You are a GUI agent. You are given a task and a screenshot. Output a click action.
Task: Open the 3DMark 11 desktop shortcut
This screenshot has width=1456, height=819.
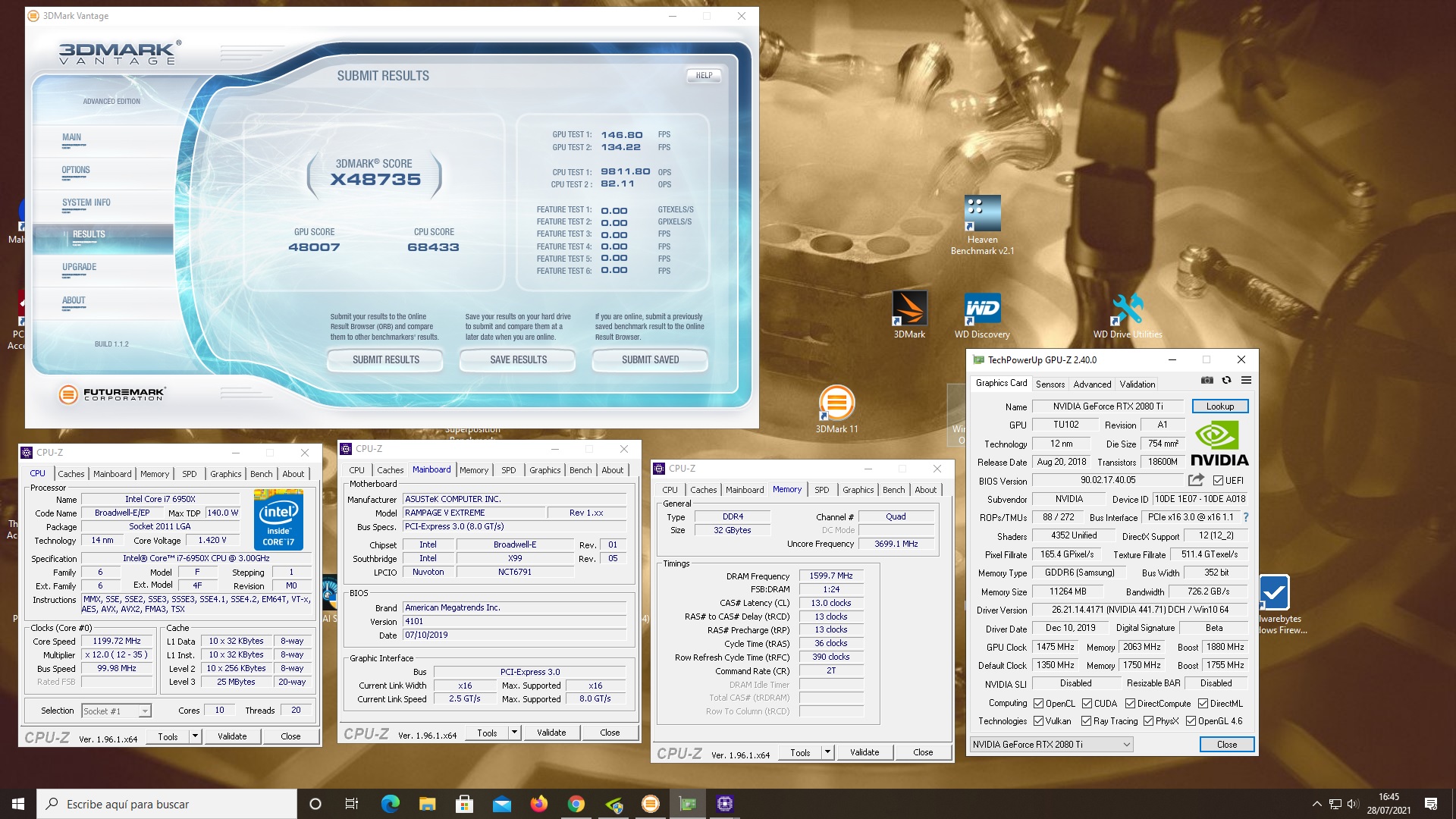tap(836, 409)
